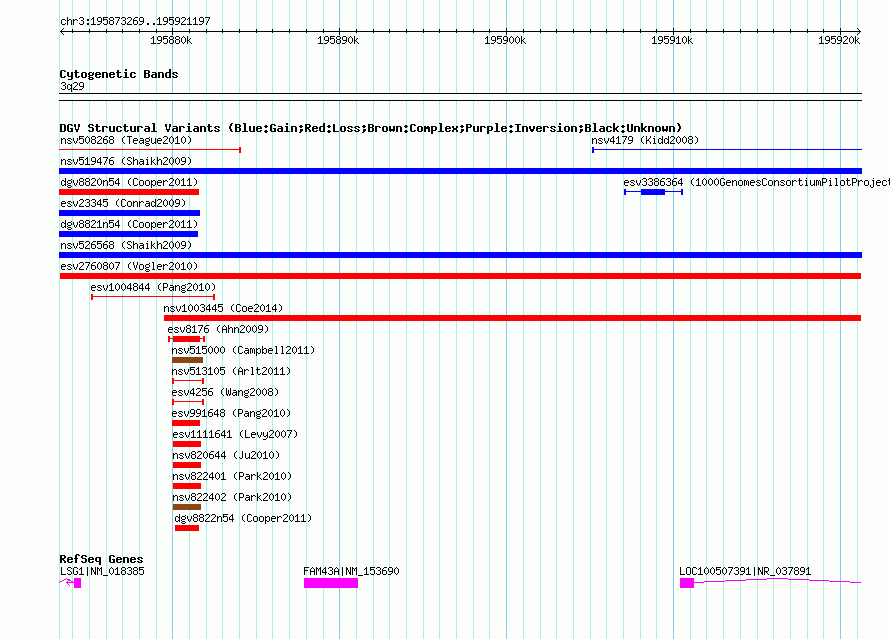Click the 195900k ruler tick label
The image size is (890, 639).
[x=505, y=40]
